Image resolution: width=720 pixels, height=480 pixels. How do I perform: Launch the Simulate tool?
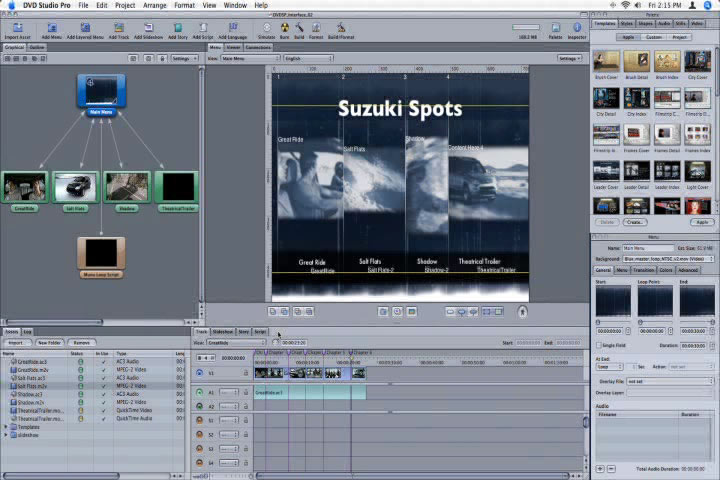[266, 28]
